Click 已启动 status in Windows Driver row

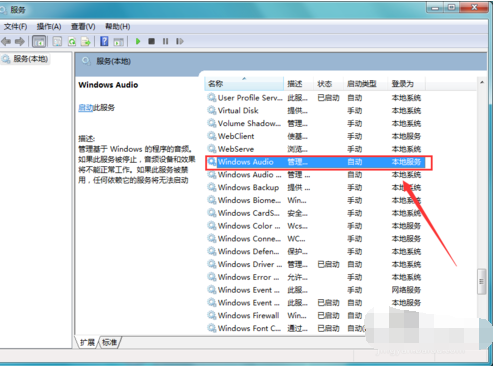pos(328,264)
